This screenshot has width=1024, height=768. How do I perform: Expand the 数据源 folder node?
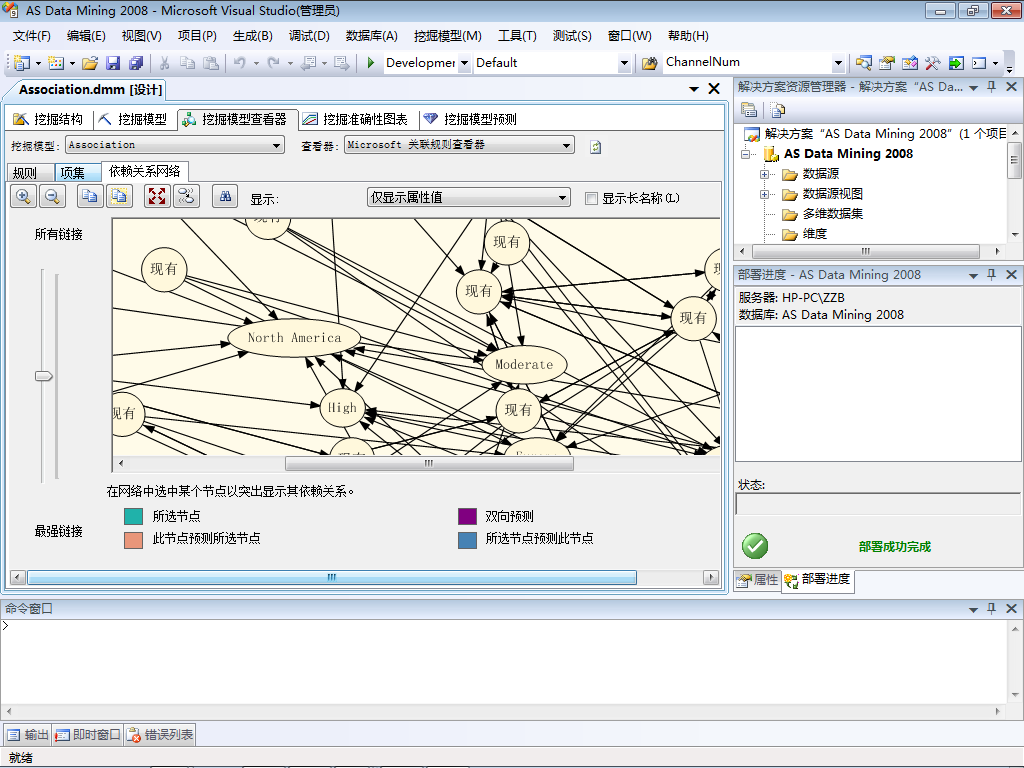764,174
